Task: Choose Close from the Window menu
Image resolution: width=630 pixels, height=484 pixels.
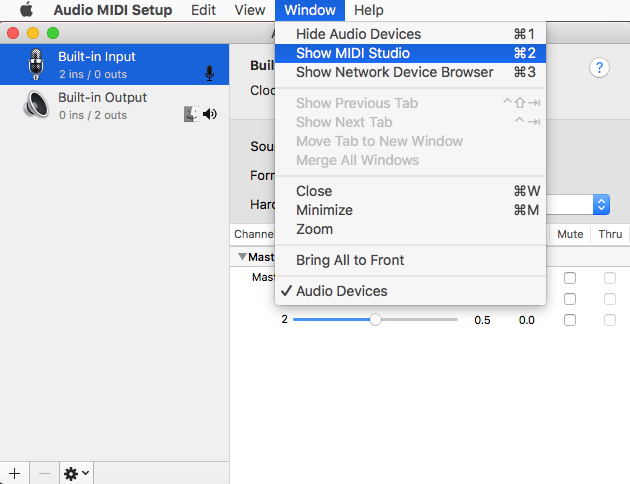Action: (410, 191)
